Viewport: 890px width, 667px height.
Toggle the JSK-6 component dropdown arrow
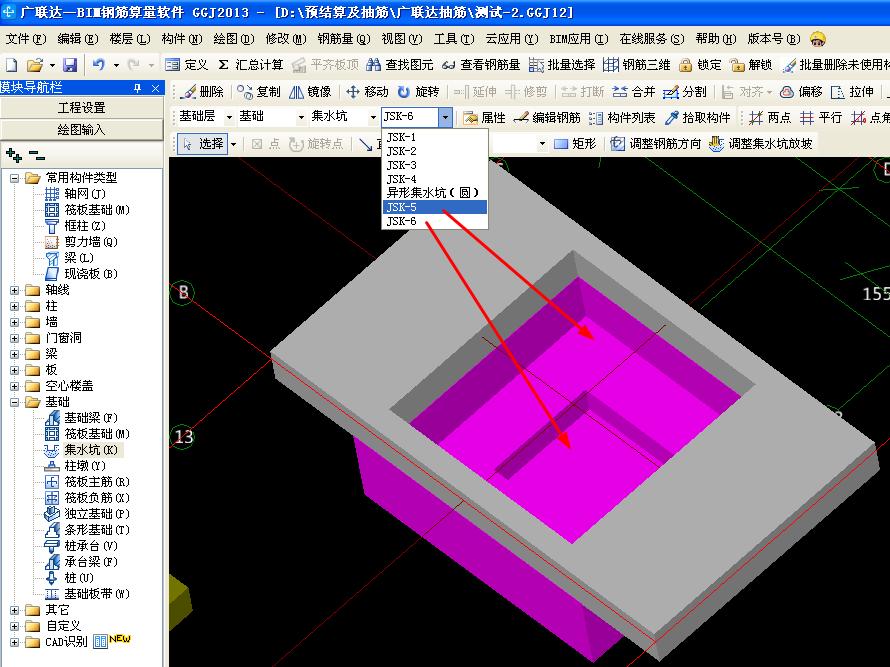click(446, 118)
